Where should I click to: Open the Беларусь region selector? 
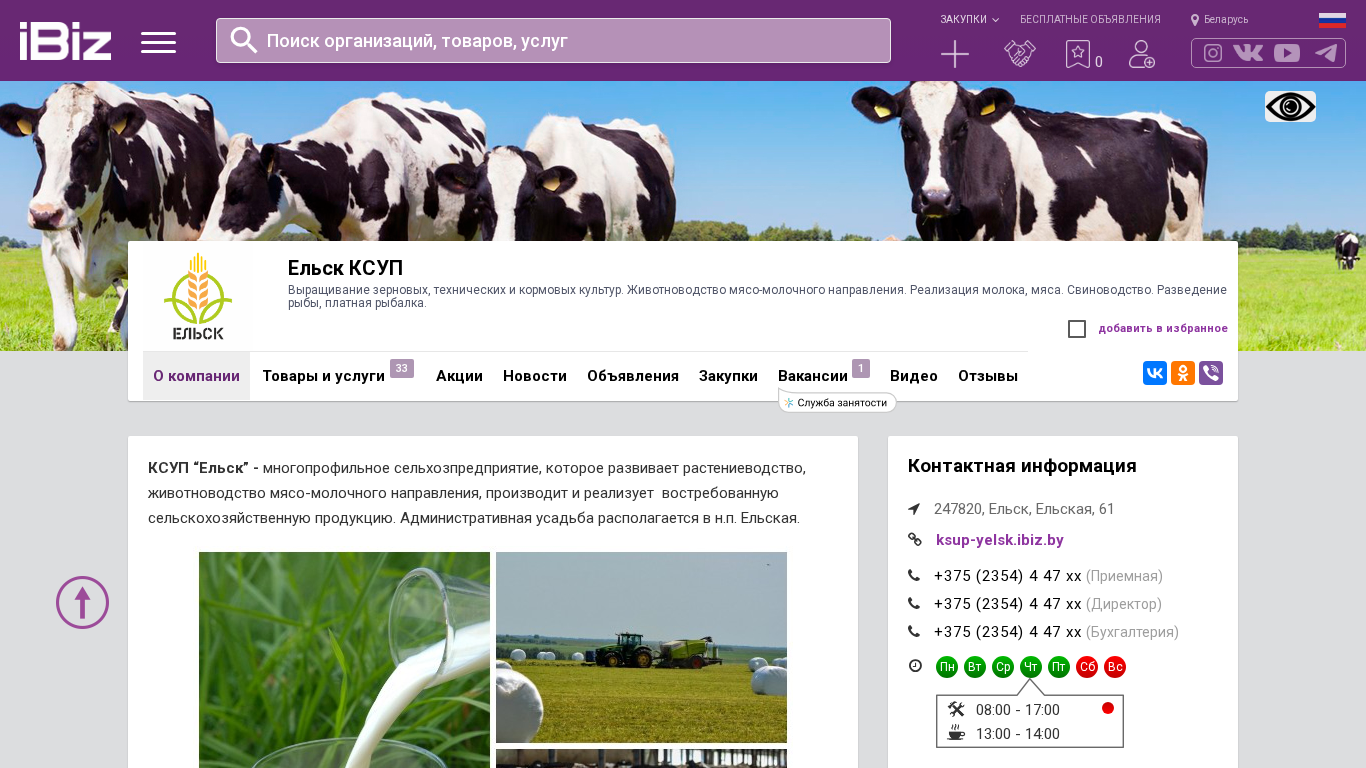[x=1226, y=20]
